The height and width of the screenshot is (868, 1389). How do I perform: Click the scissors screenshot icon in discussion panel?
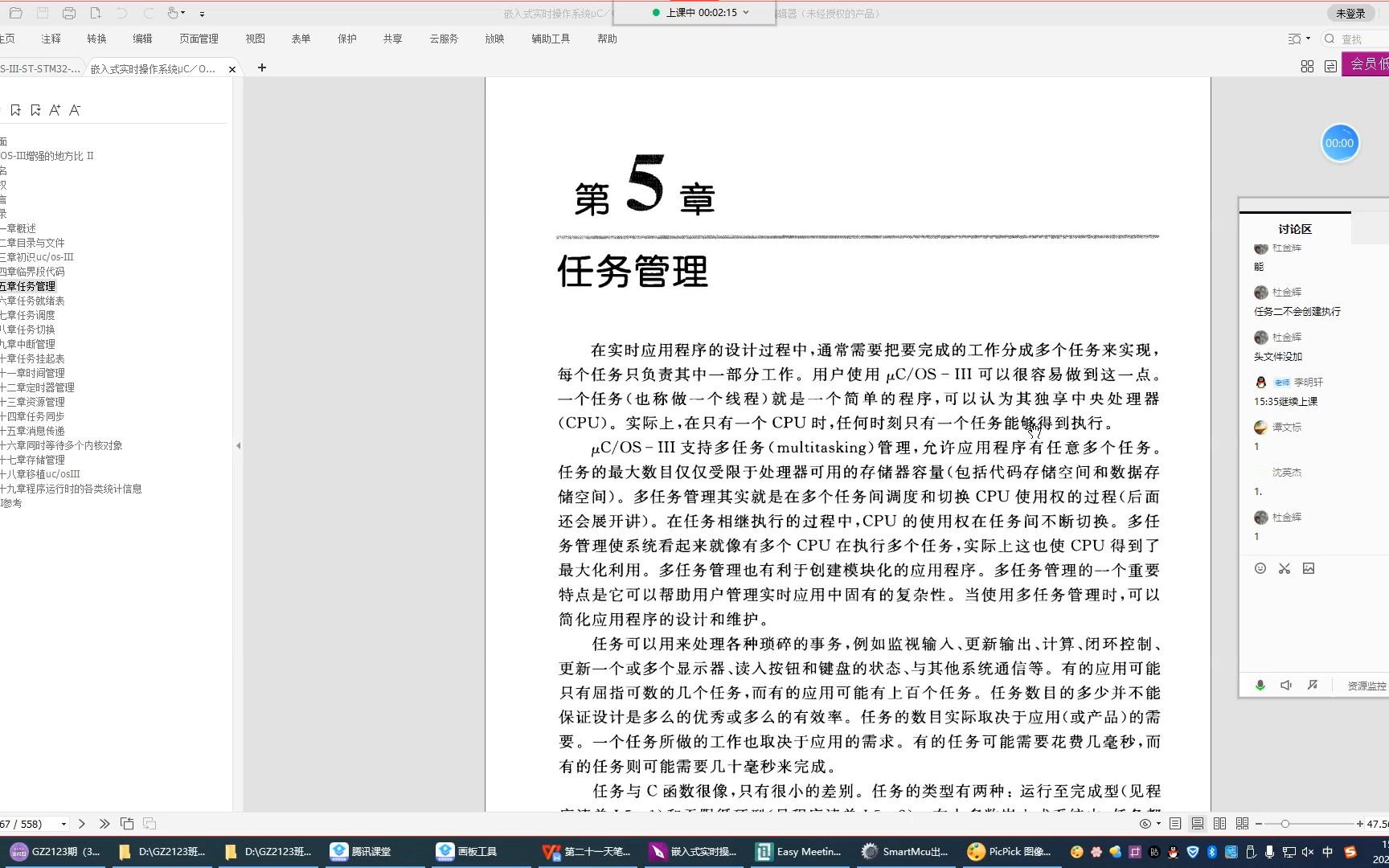coord(1285,568)
